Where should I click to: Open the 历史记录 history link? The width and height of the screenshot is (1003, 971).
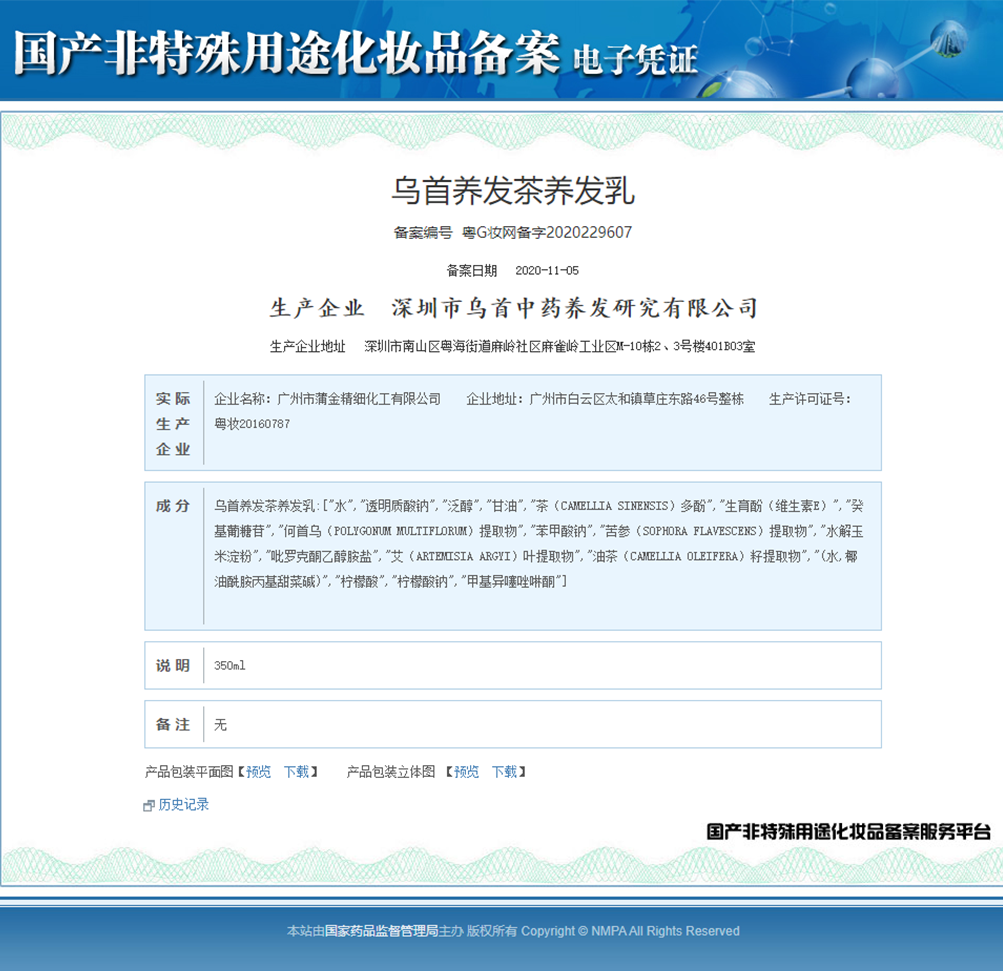click(x=184, y=805)
